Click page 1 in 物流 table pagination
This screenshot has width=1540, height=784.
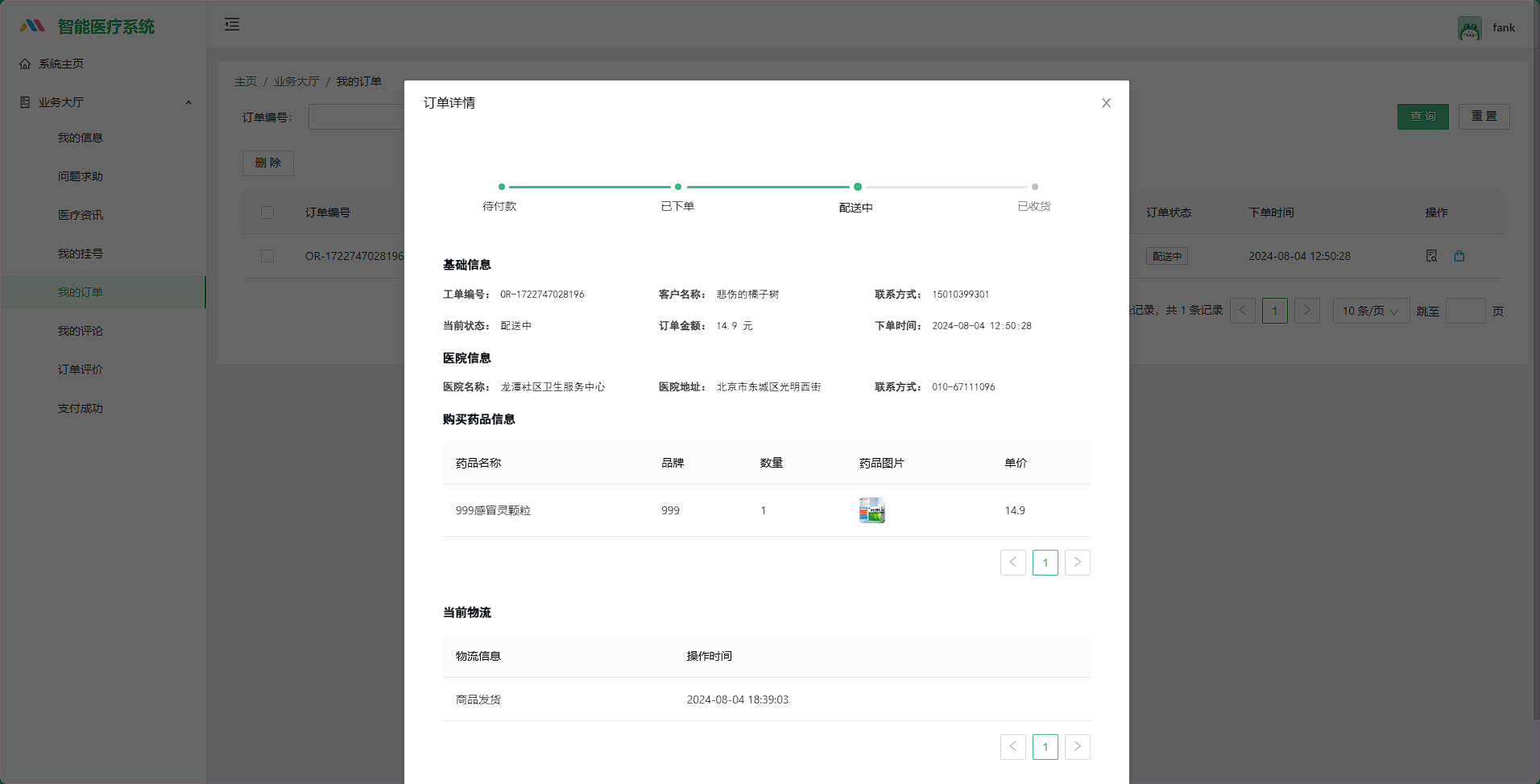pos(1045,747)
